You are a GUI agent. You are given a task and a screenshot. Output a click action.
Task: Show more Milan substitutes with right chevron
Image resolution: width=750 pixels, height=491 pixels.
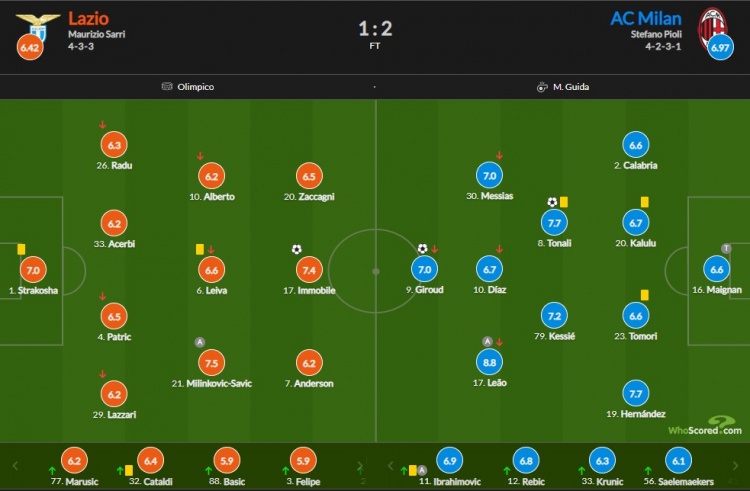pos(735,466)
